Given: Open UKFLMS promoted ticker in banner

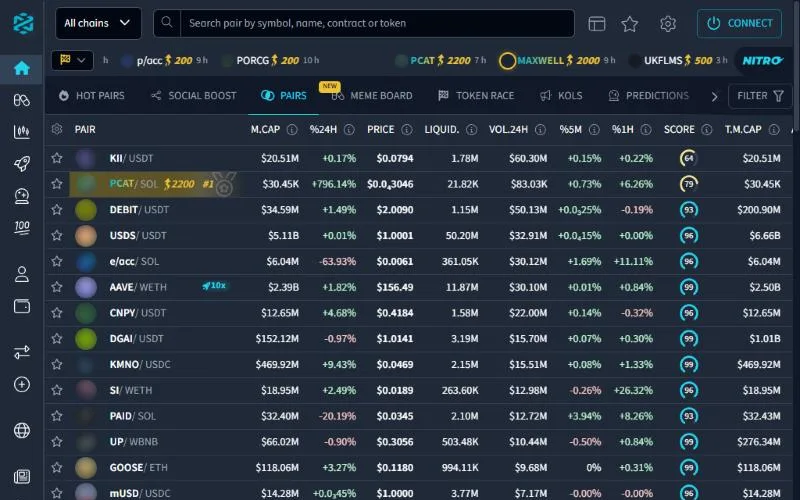Looking at the screenshot, I should 678,60.
